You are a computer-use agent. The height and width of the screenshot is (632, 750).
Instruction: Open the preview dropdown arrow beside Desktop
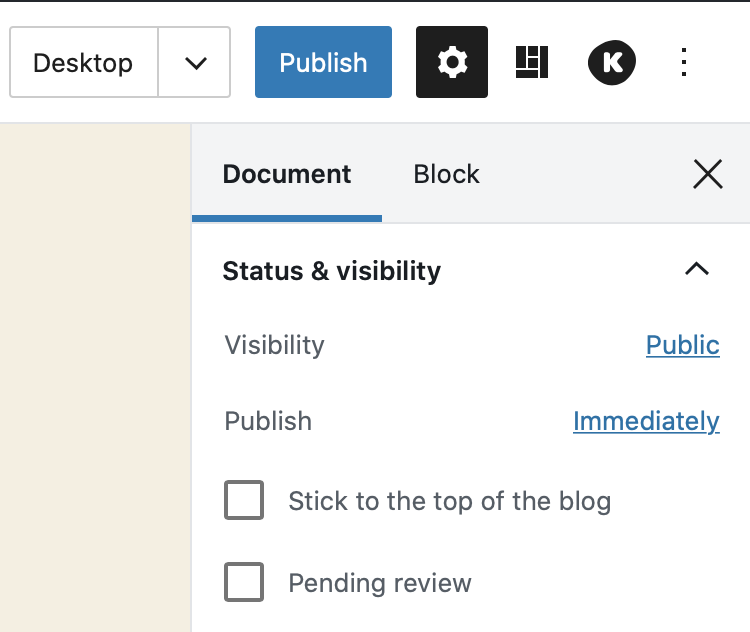point(195,62)
